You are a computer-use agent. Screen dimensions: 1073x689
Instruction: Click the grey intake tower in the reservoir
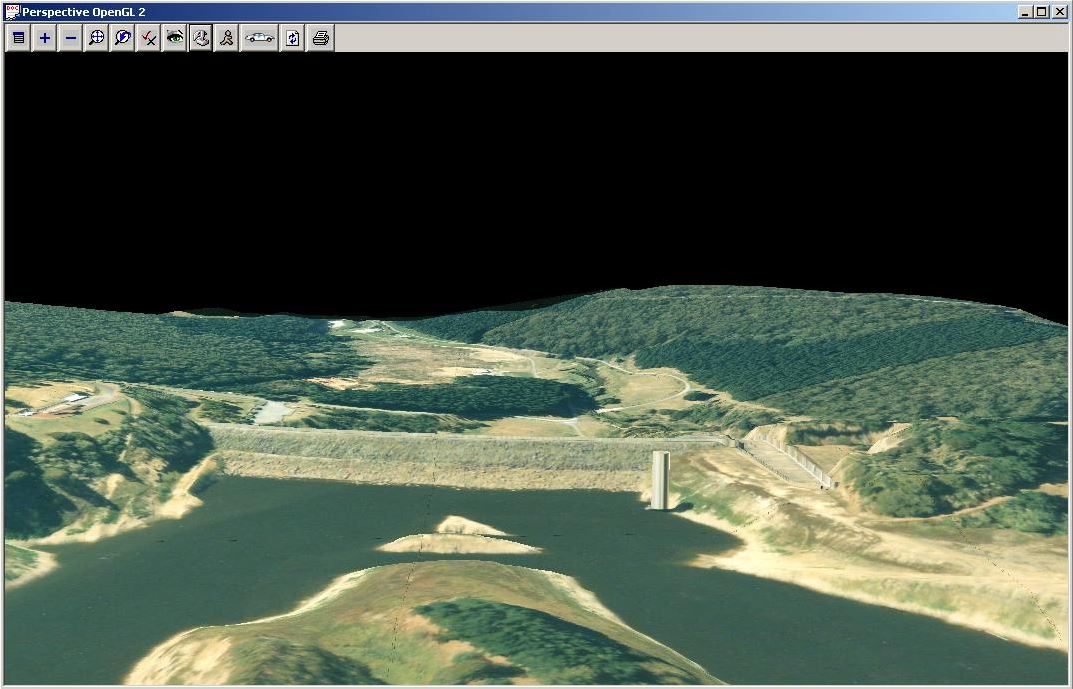[x=660, y=480]
